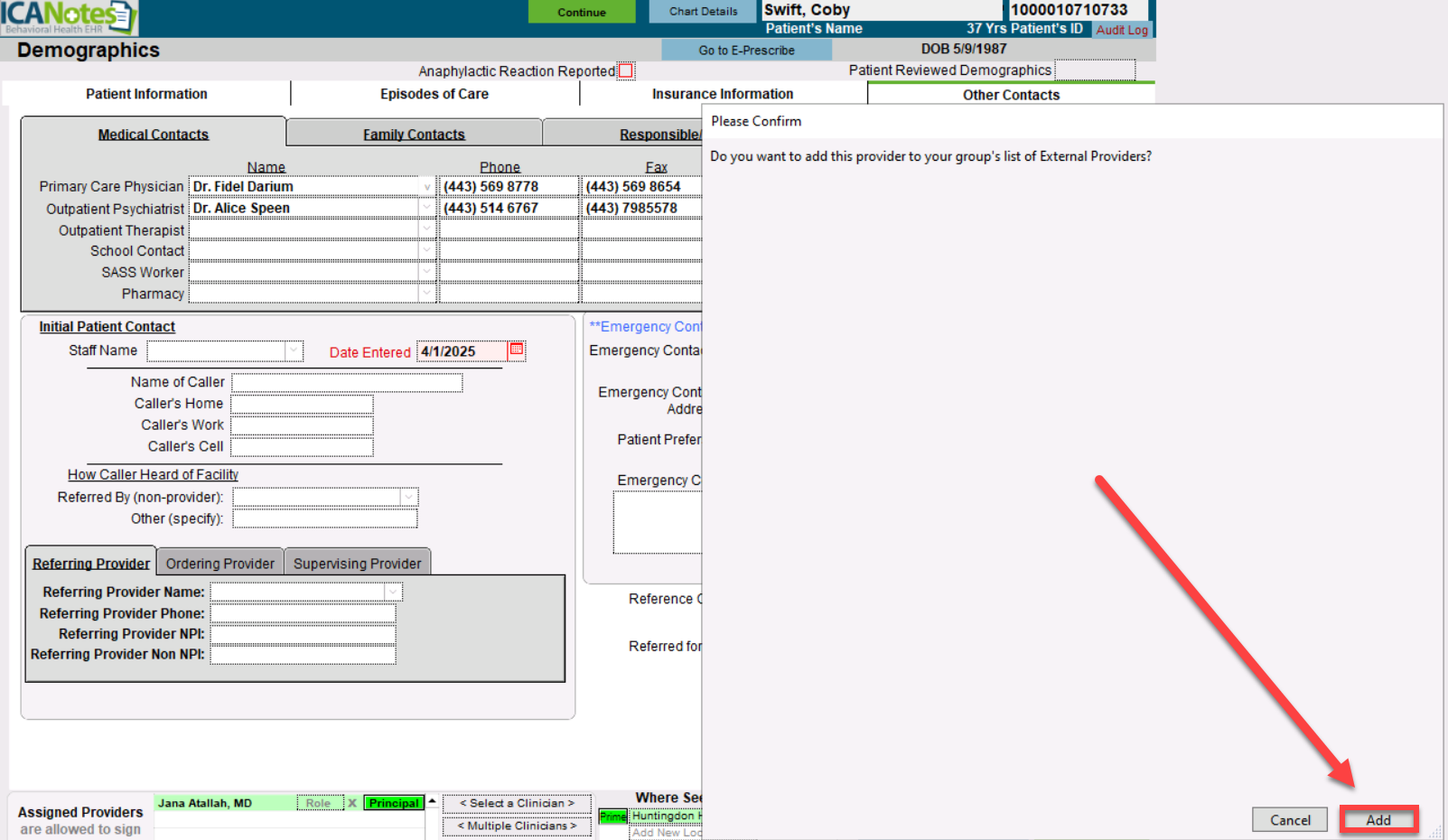Select the Ordering Provider tab

[x=220, y=564]
